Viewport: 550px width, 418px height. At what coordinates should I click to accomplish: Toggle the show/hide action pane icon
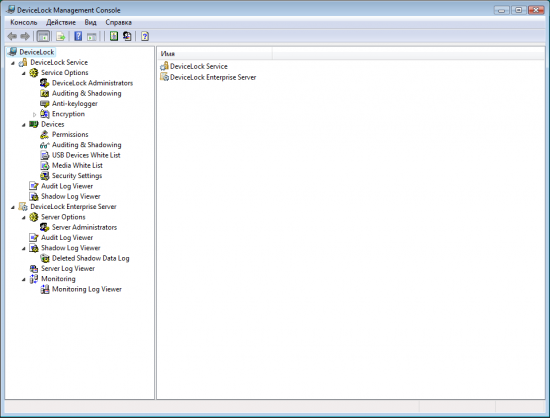[92, 36]
